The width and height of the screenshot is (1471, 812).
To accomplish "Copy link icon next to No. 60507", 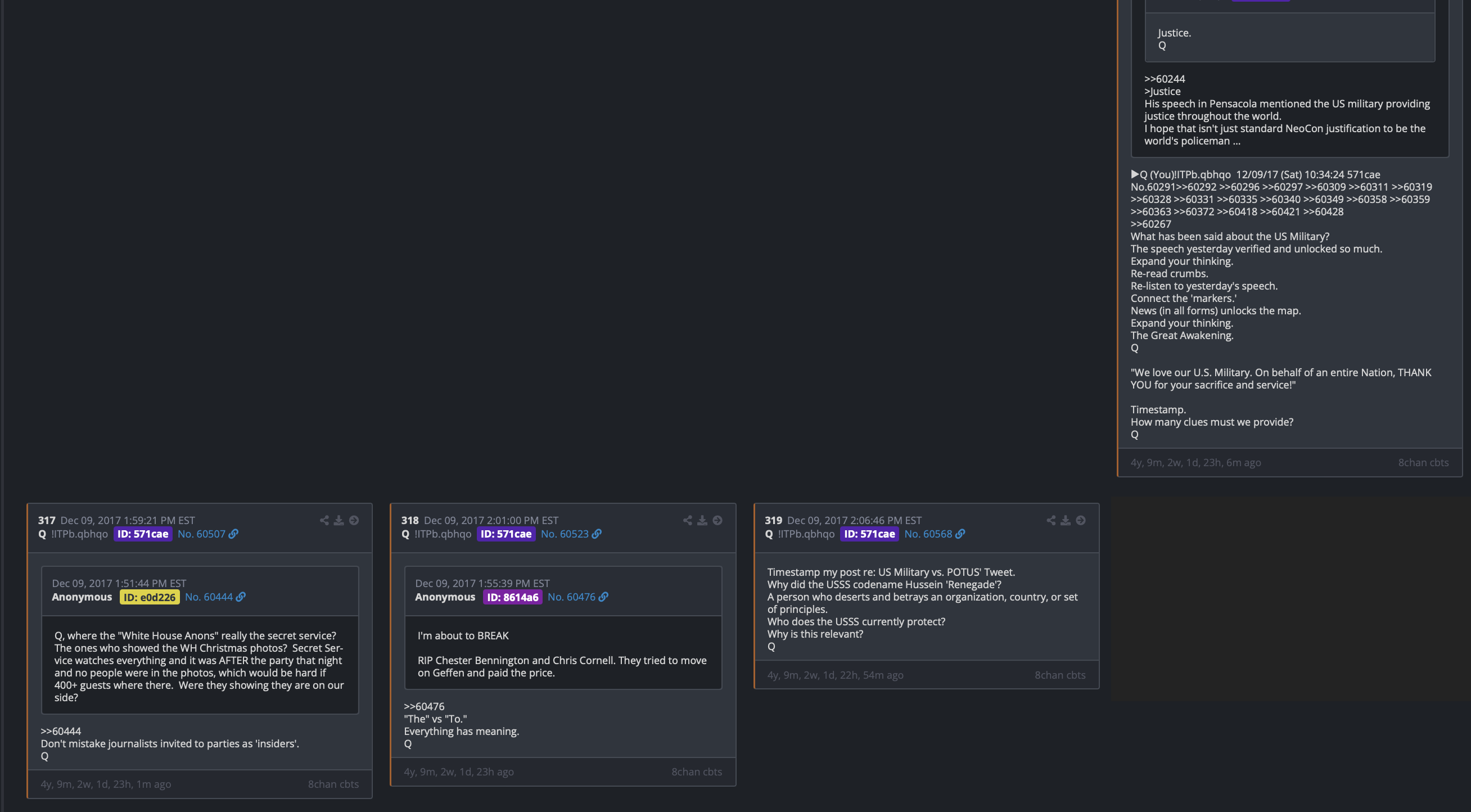I will click(233, 534).
